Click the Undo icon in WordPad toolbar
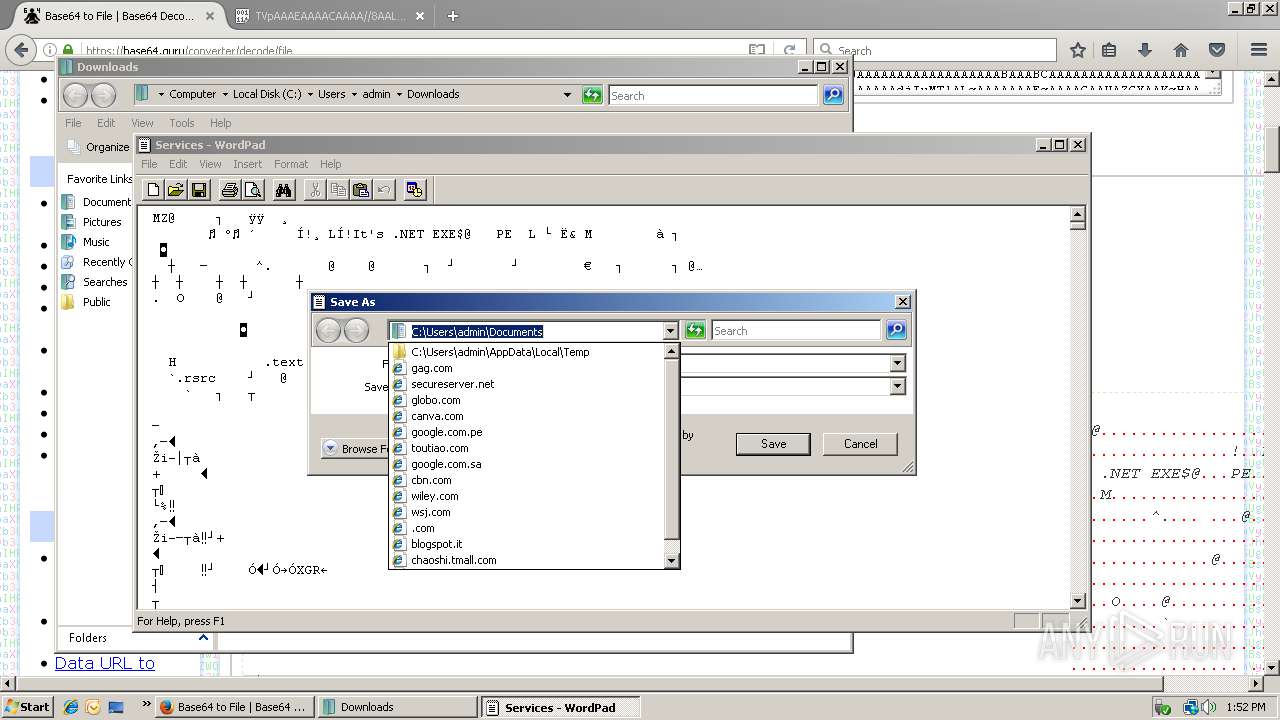1280x720 pixels. tap(384, 190)
